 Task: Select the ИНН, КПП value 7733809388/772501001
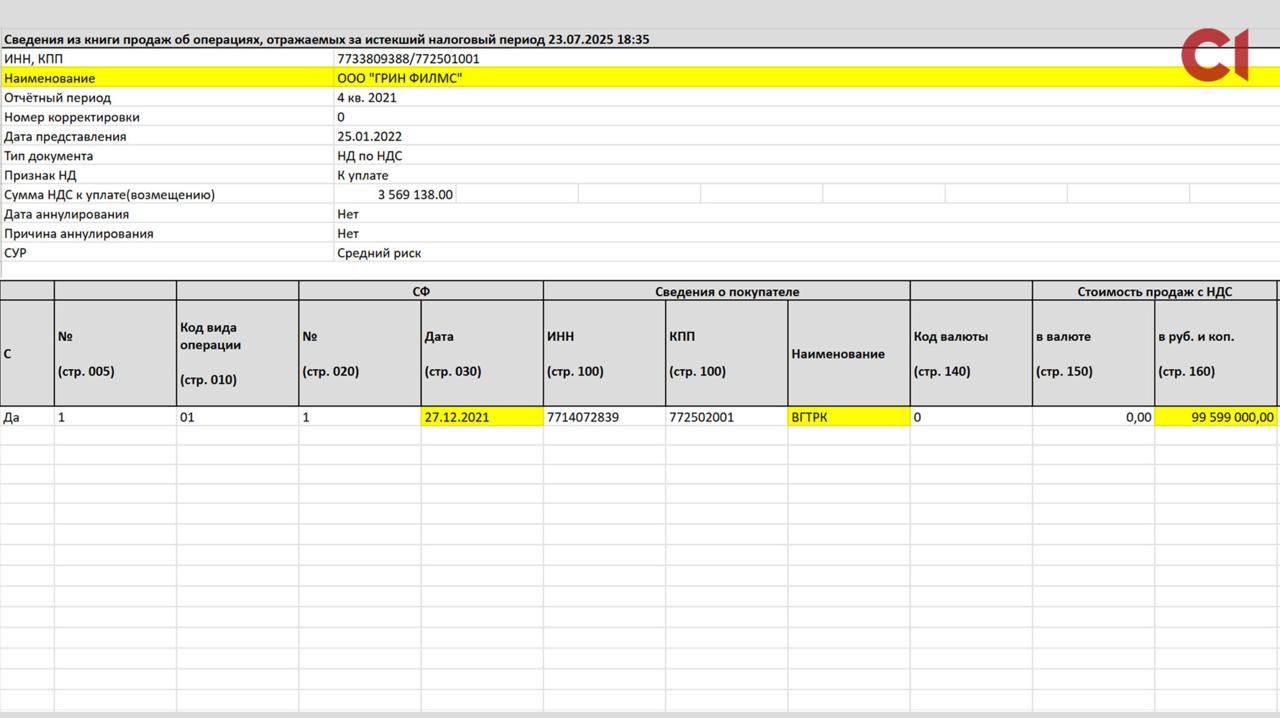(408, 59)
